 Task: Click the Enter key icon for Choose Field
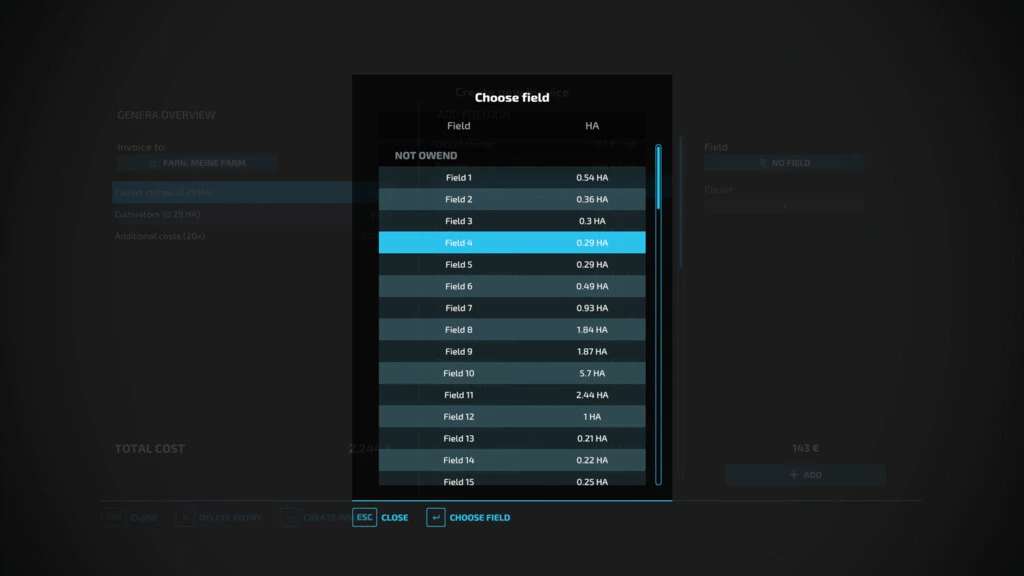pyautogui.click(x=435, y=517)
